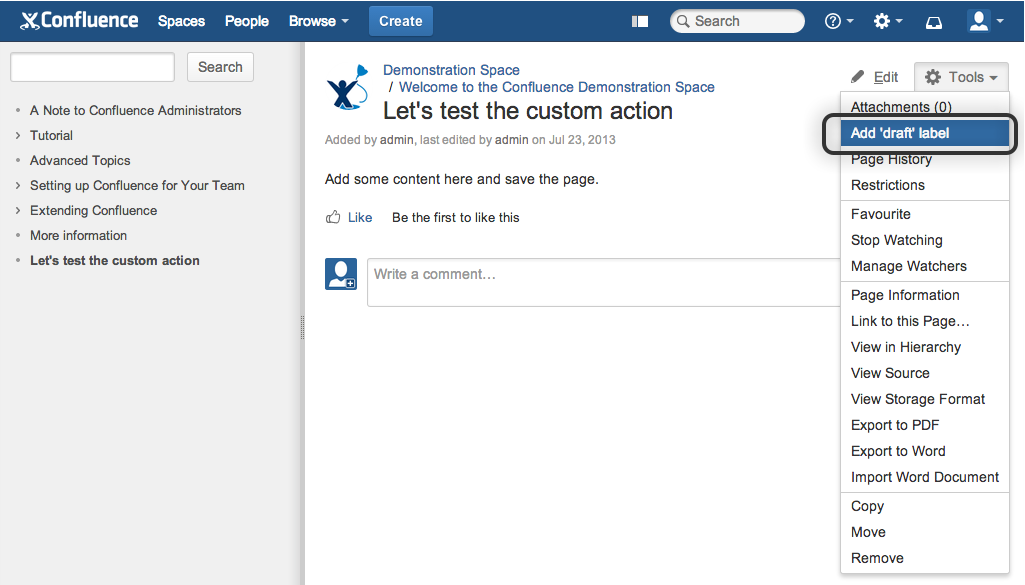Expand Setting up Confluence for Your Team
This screenshot has height=585, width=1025.
coord(18,185)
